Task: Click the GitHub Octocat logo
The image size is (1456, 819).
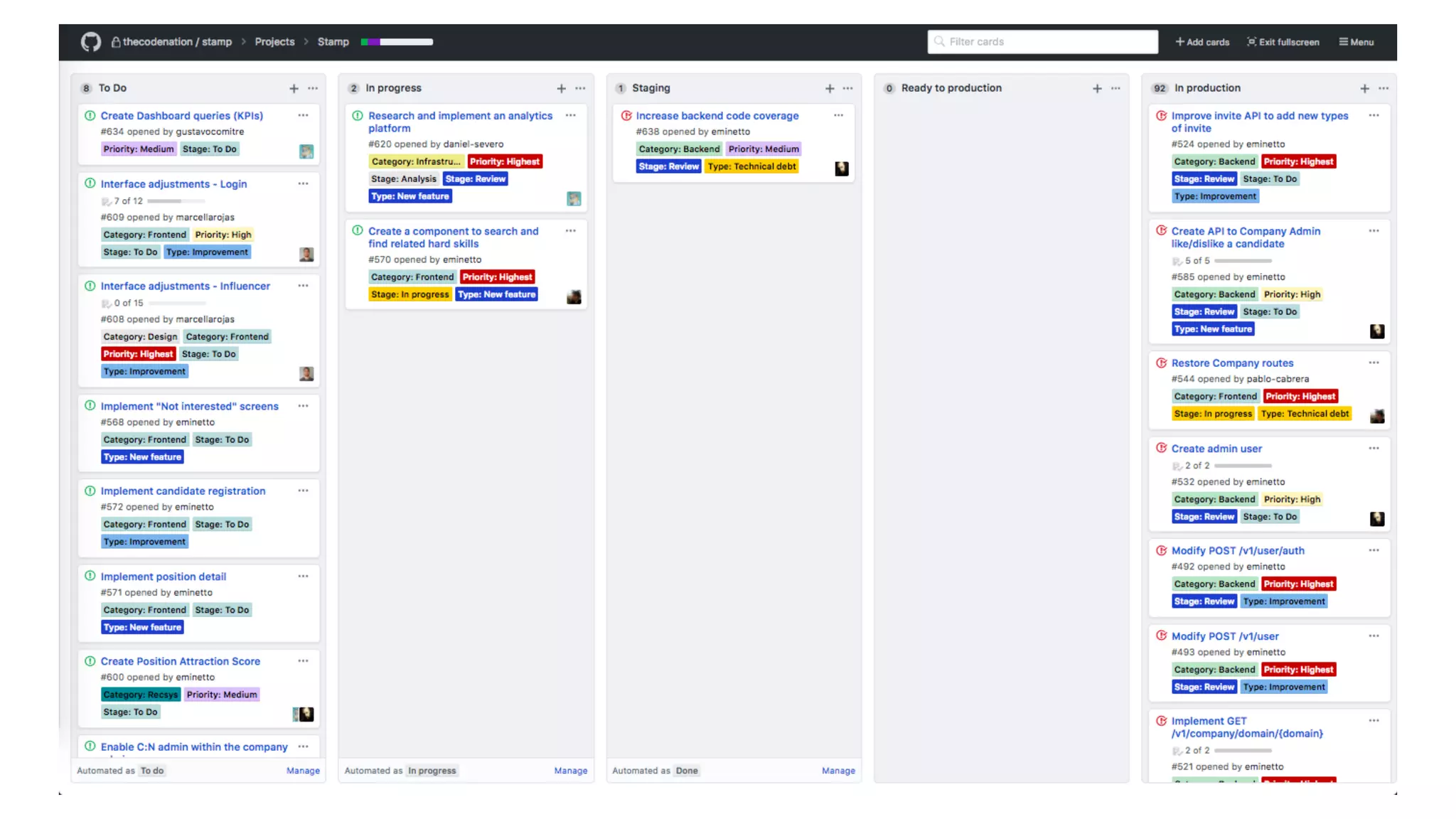Action: point(90,42)
